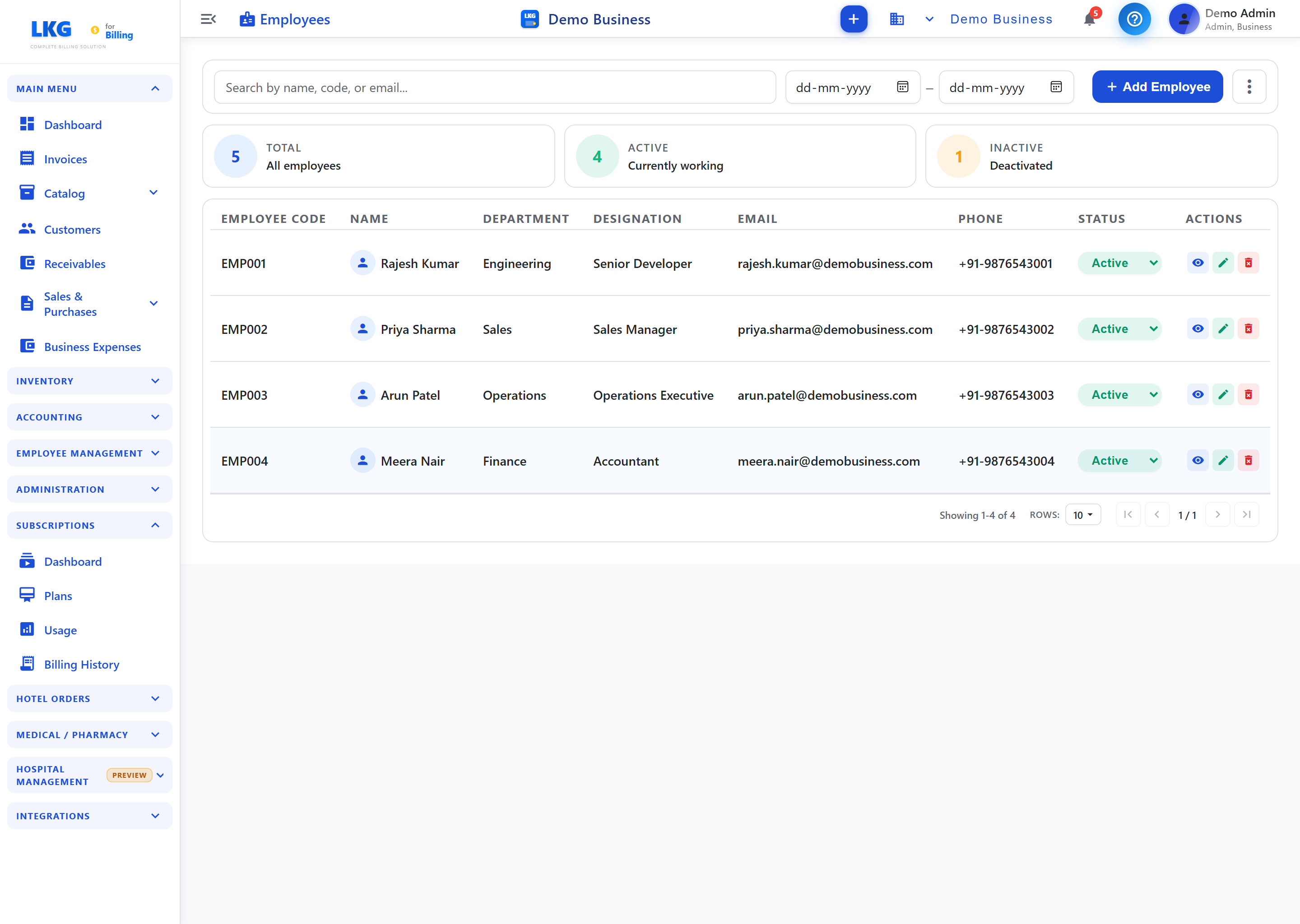Expand the Hospital Management preview section
Viewport: 1300px width, 924px height.
[x=89, y=775]
